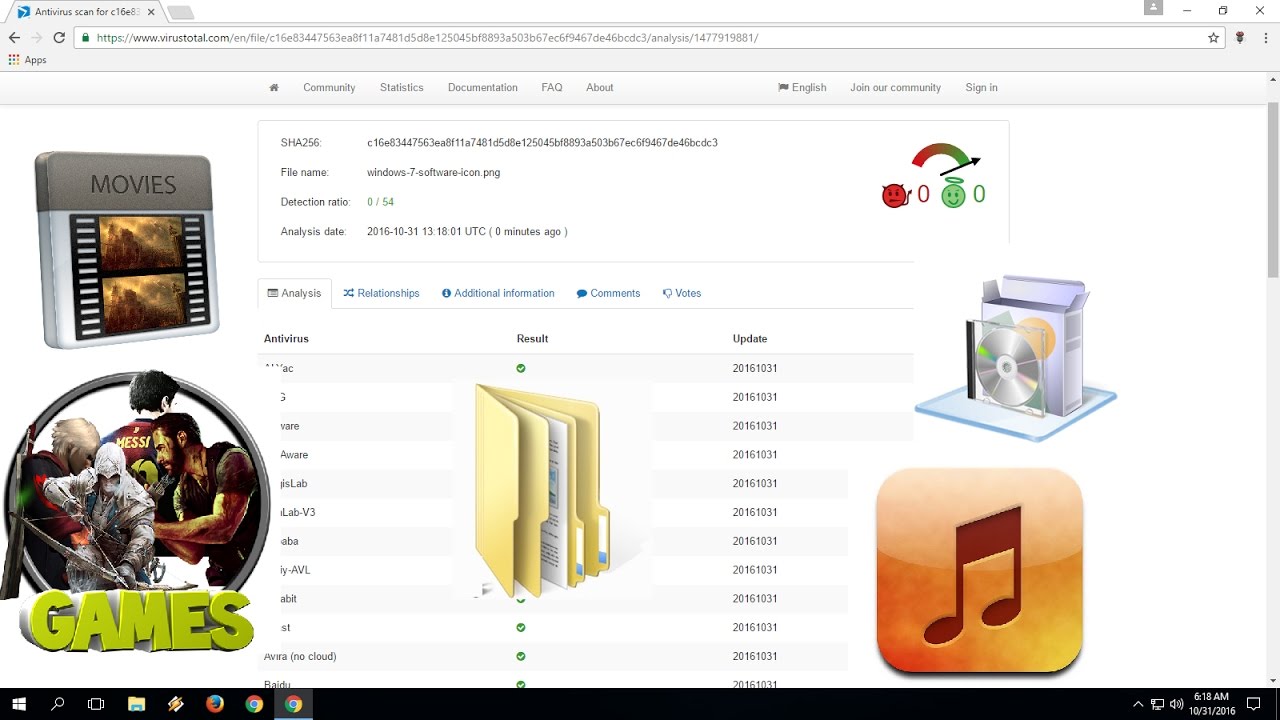Screen dimensions: 1280x720
Task: Open the FAQ nav link
Action: click(552, 88)
